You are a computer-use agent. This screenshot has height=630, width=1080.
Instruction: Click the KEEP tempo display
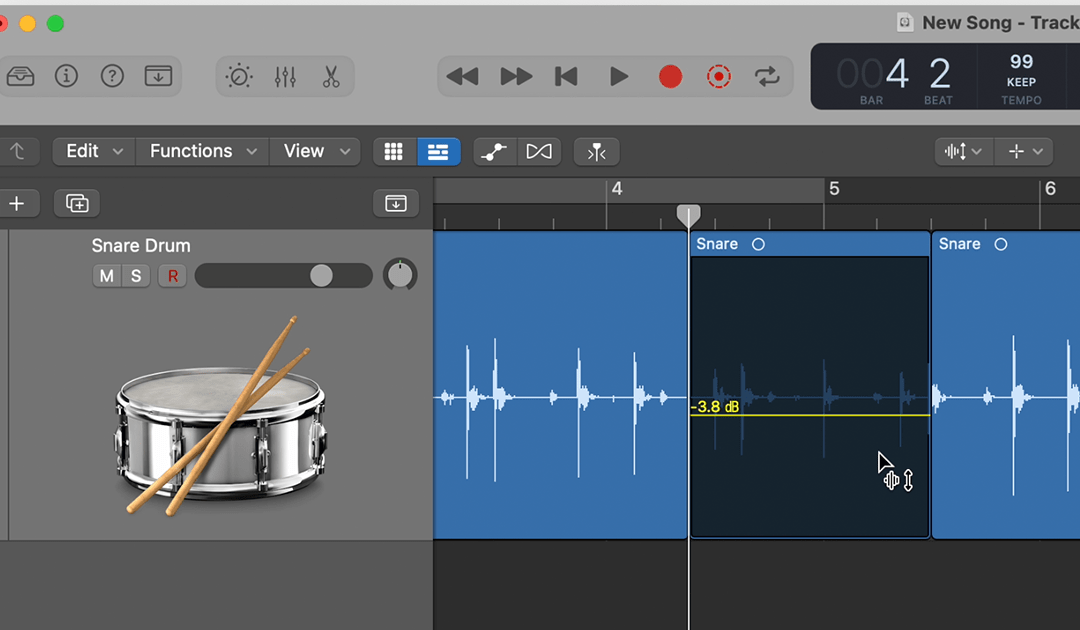[x=1020, y=76]
